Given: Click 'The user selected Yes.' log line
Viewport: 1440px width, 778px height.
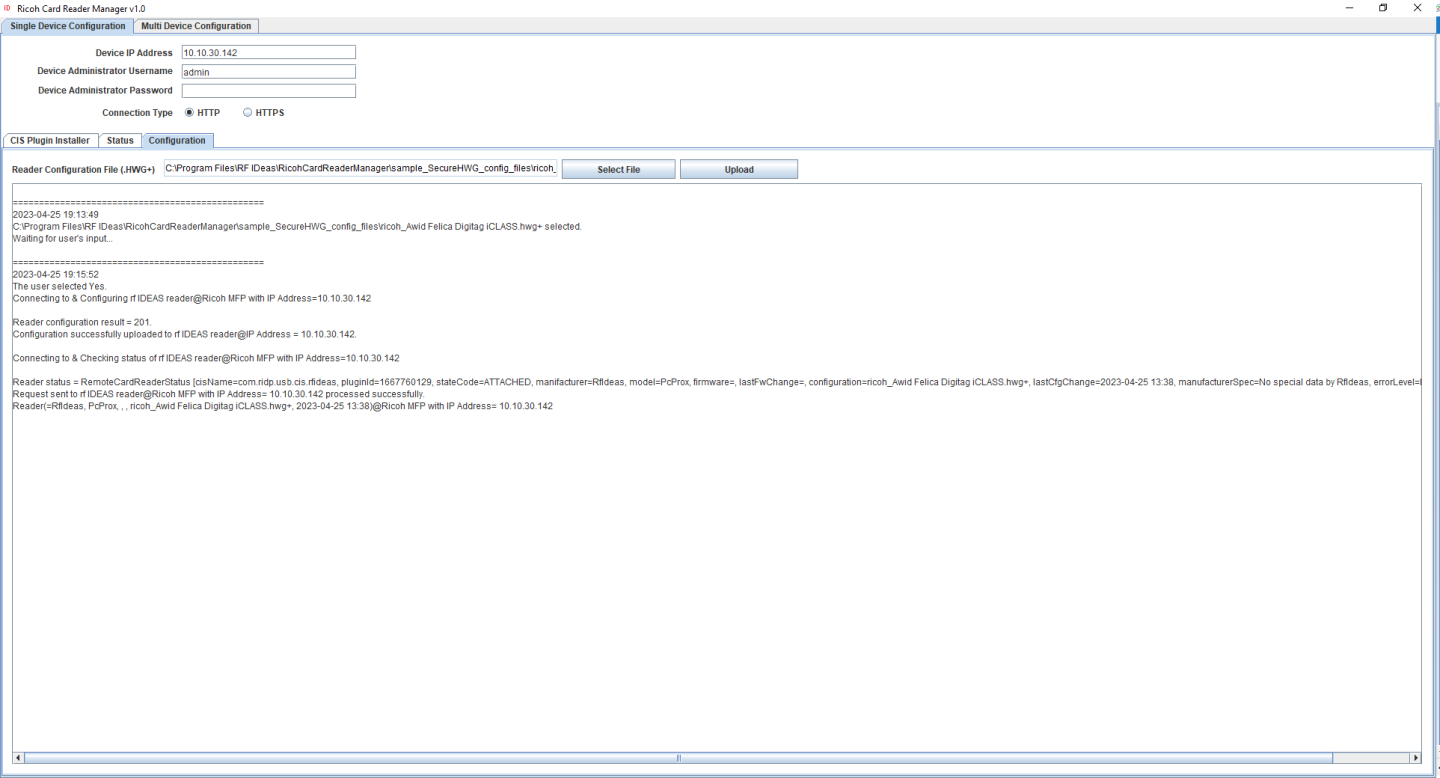Looking at the screenshot, I should [59, 287].
